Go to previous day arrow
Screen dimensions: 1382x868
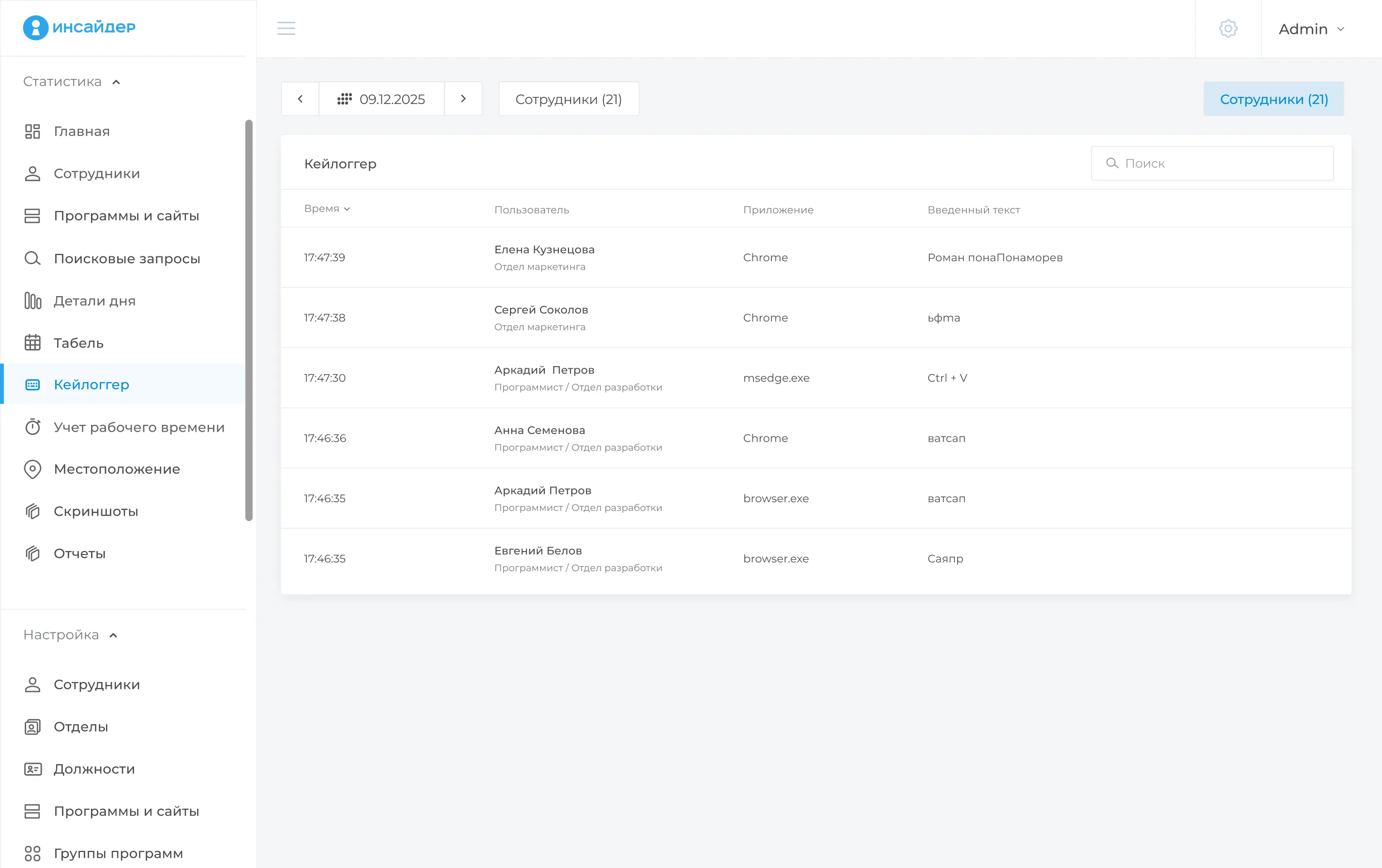[300, 99]
